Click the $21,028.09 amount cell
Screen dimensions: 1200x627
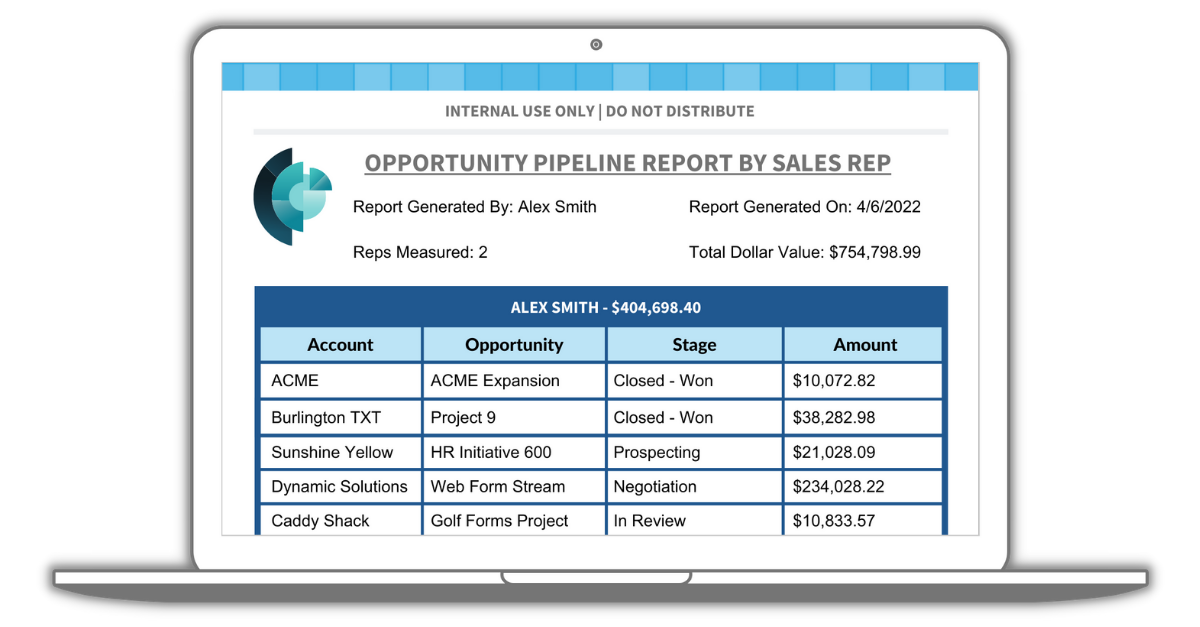(864, 452)
